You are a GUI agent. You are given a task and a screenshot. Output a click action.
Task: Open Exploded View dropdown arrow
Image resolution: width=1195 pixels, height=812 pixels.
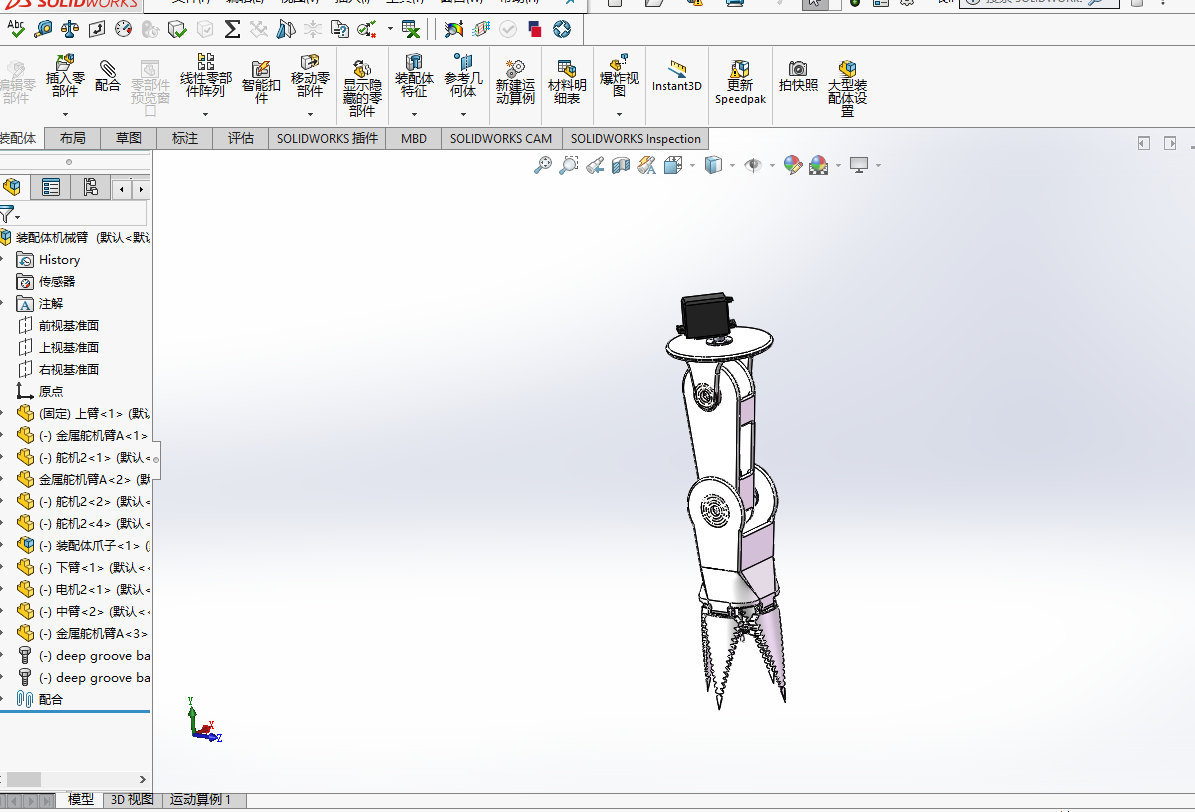coord(620,114)
